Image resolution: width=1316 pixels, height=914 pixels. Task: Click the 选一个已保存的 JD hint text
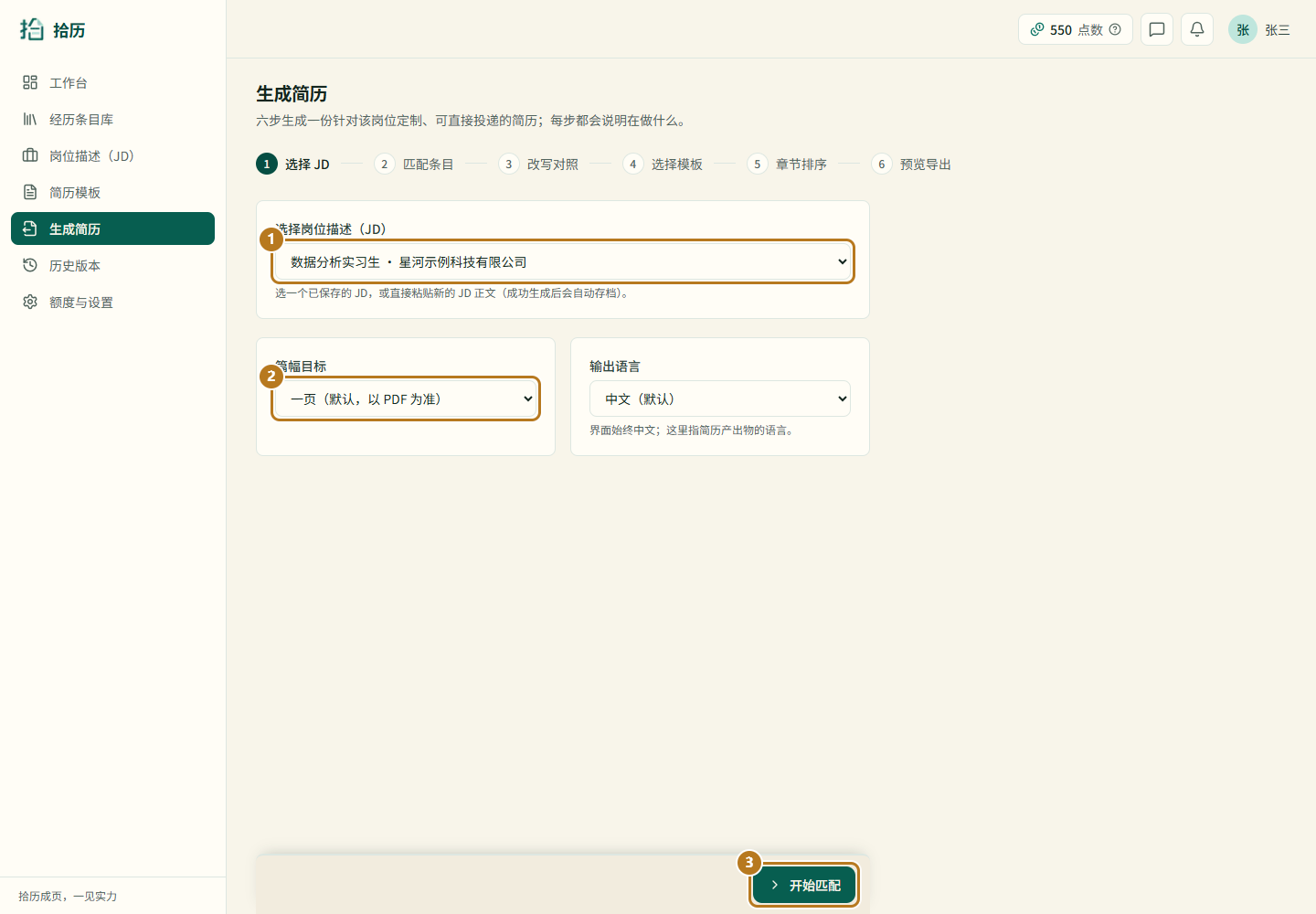(x=454, y=292)
